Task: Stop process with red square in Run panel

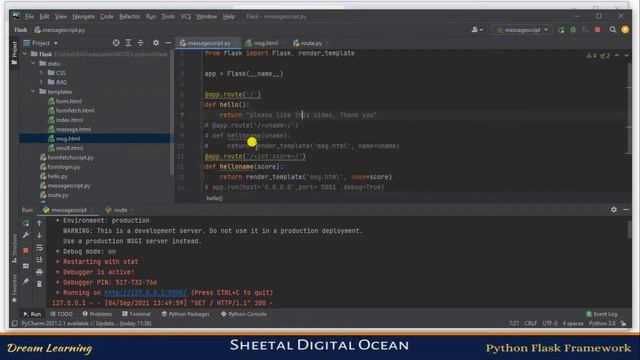Action: click(x=26, y=250)
